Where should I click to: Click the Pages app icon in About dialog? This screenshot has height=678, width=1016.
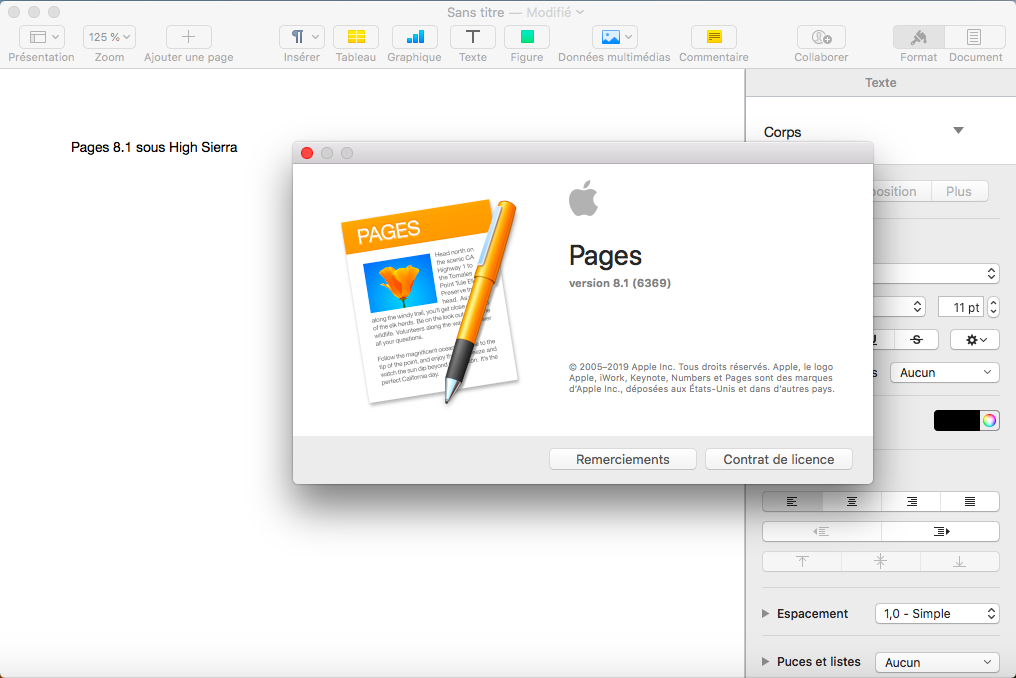(x=430, y=300)
